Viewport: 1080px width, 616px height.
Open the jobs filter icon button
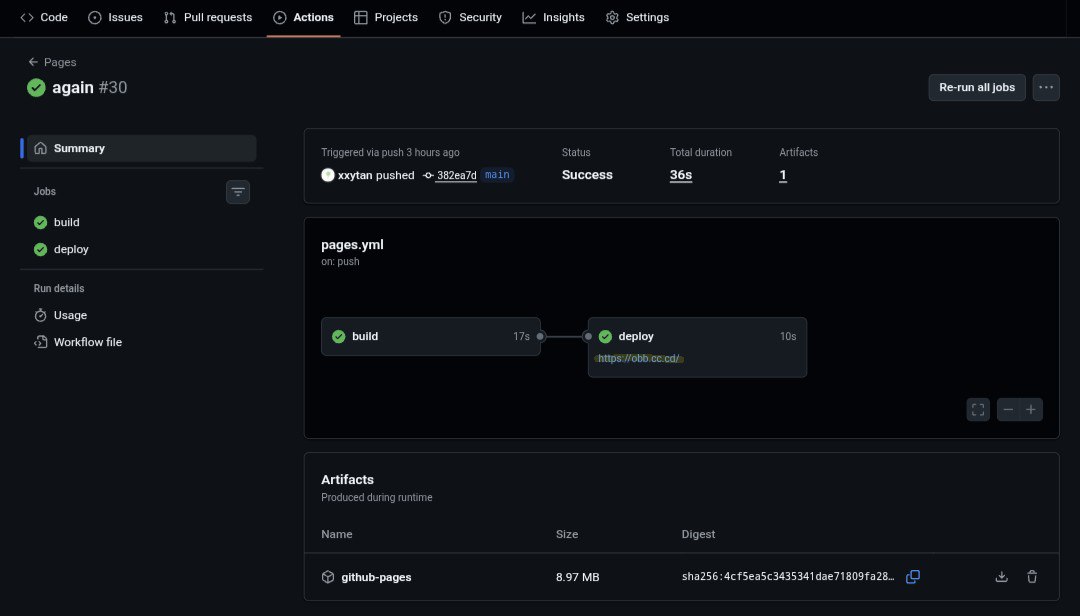tap(238, 191)
